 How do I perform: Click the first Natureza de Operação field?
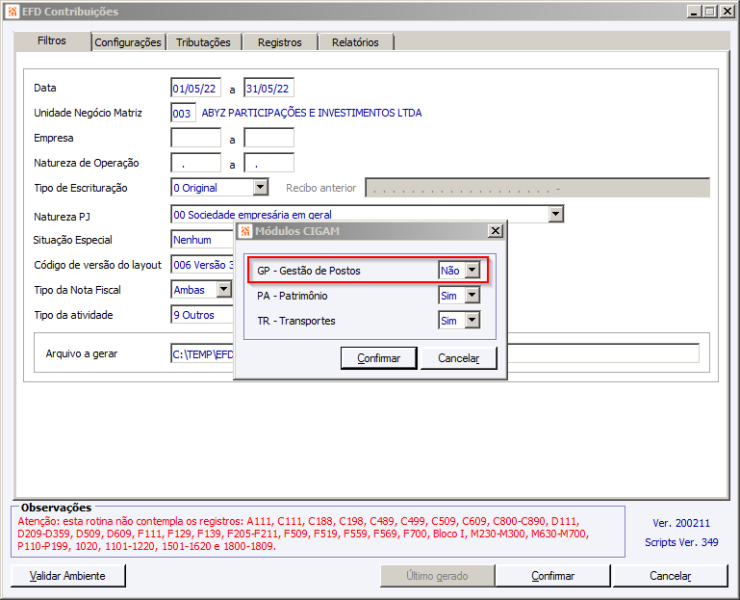(x=195, y=163)
